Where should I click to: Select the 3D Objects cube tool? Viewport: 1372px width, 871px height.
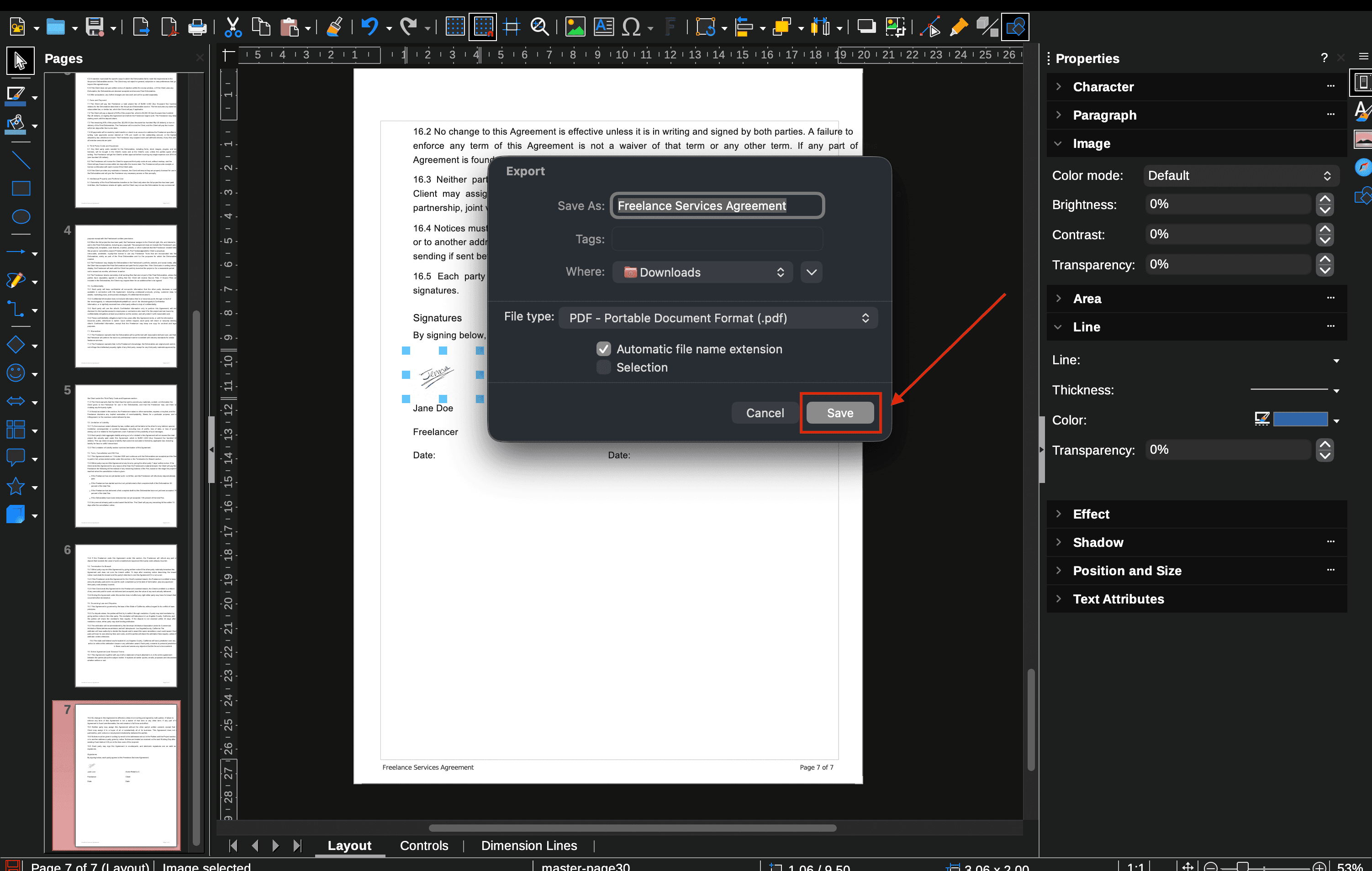16,515
